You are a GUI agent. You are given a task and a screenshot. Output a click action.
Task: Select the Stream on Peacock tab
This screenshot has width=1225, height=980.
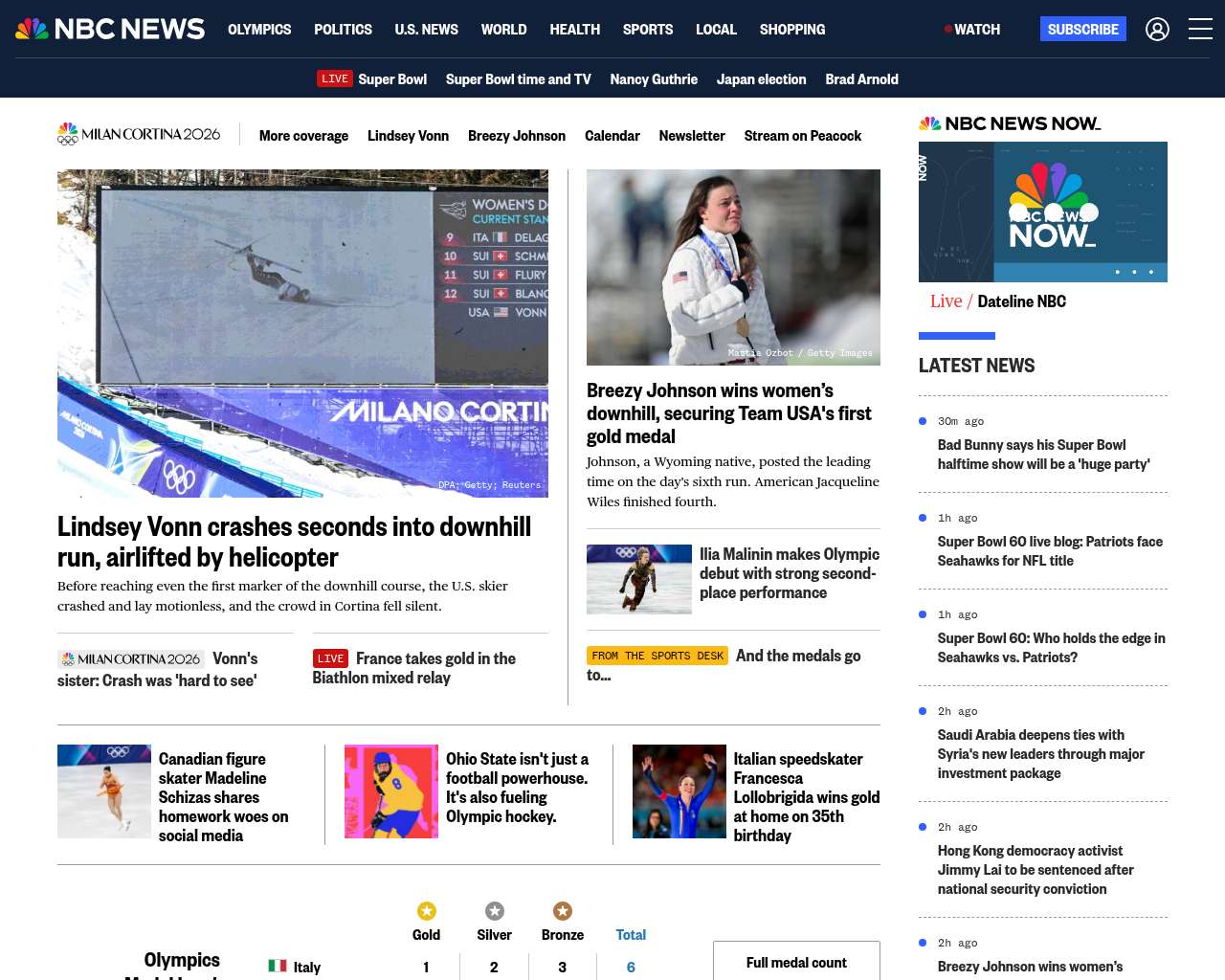[802, 136]
